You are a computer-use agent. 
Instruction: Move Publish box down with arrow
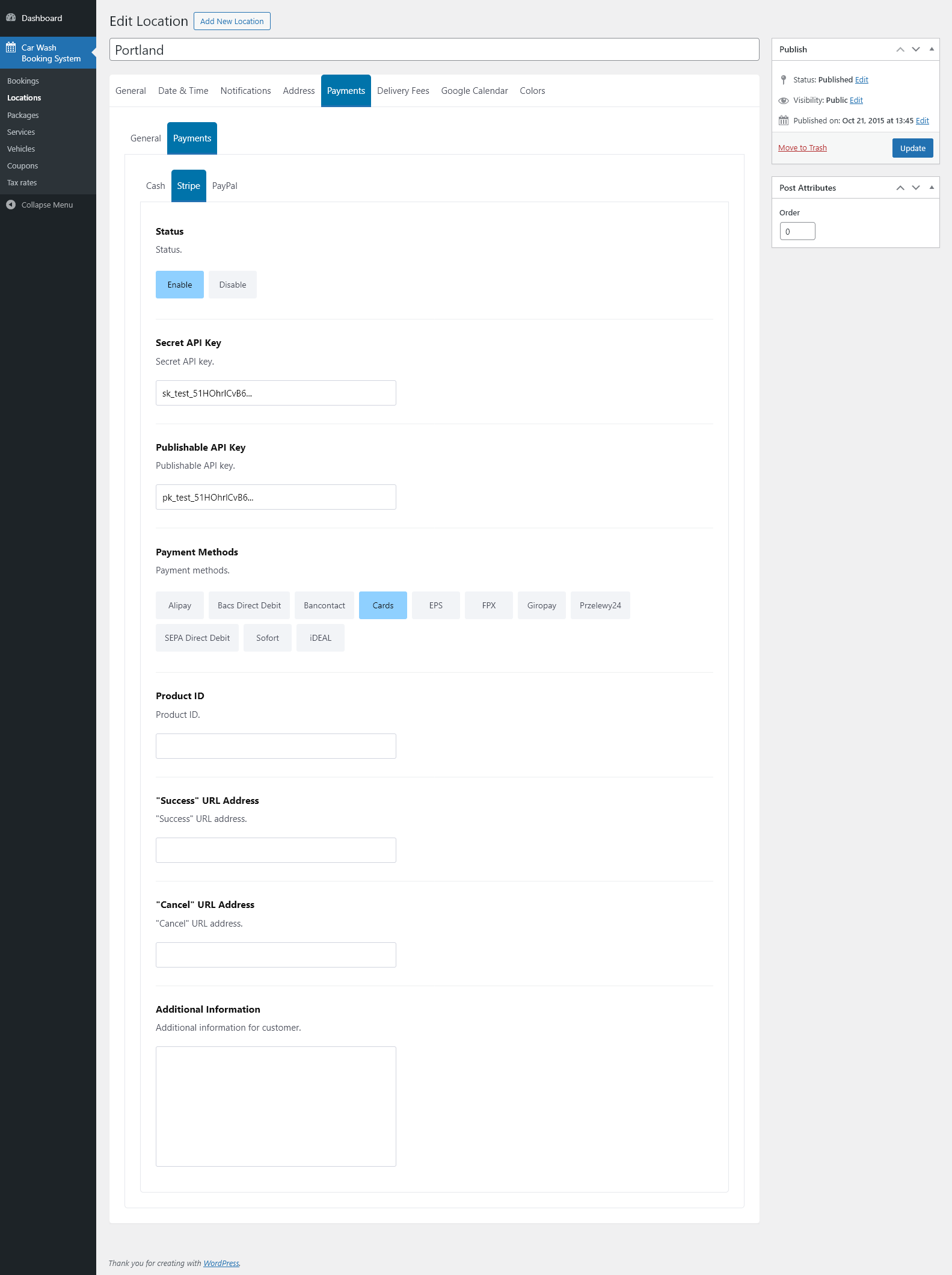[916, 49]
